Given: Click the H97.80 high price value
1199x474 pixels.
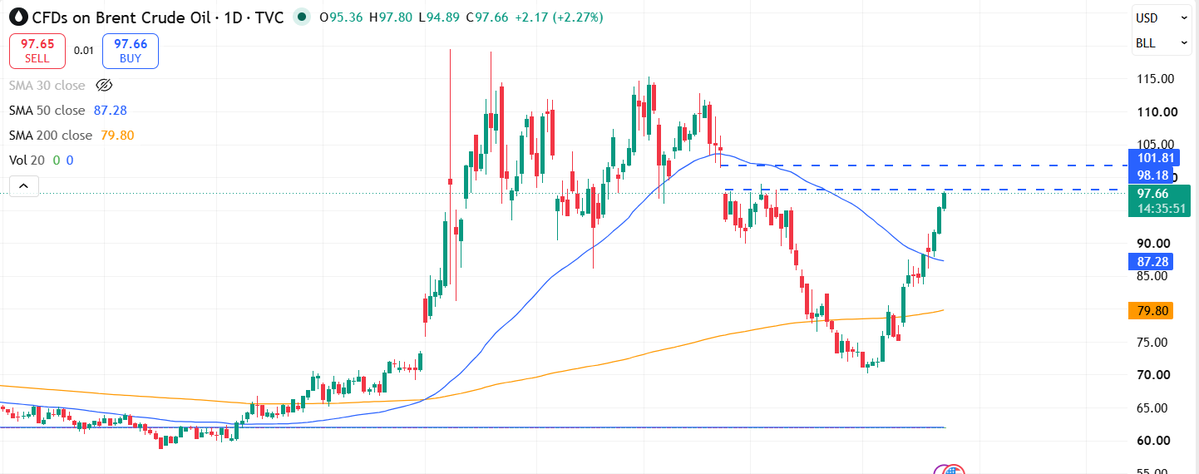Looking at the screenshot, I should (x=392, y=17).
